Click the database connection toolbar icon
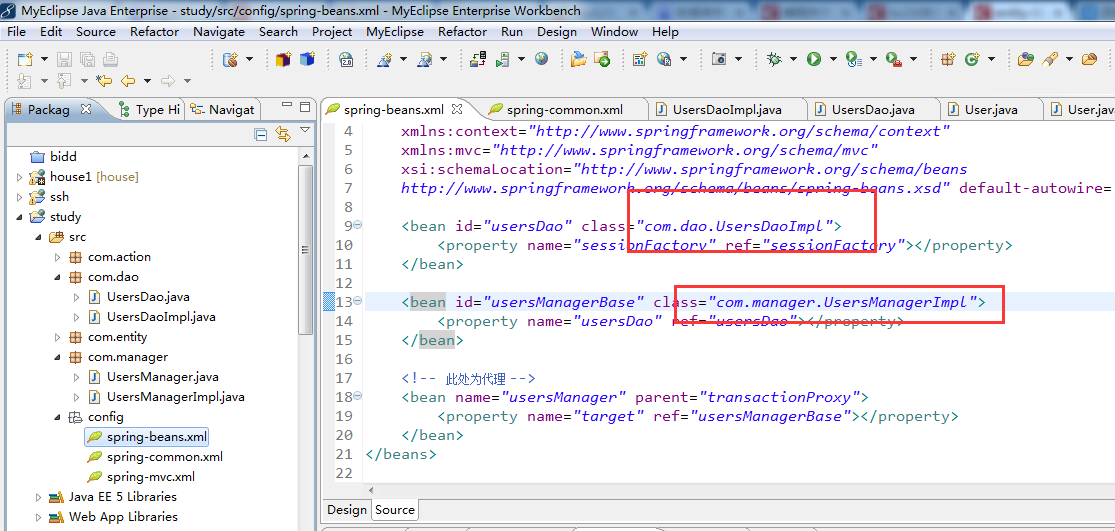 231,60
